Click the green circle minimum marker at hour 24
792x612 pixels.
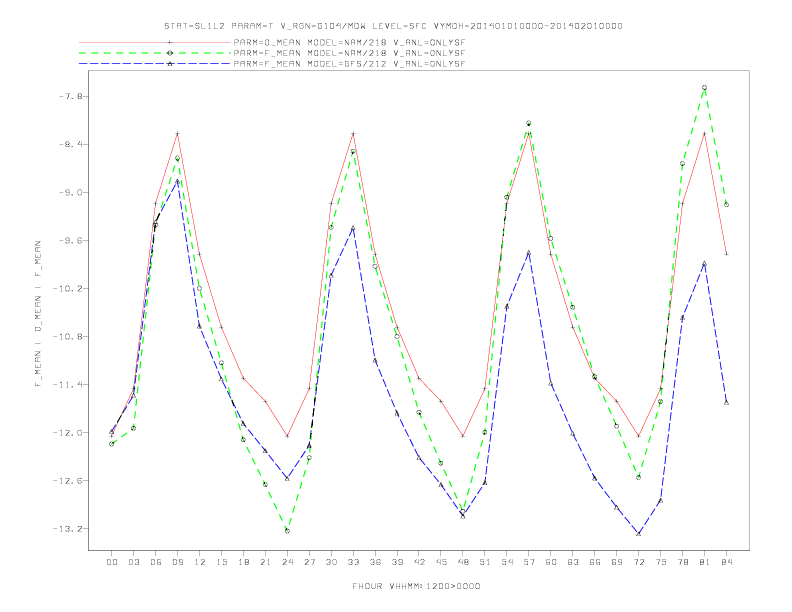click(287, 531)
